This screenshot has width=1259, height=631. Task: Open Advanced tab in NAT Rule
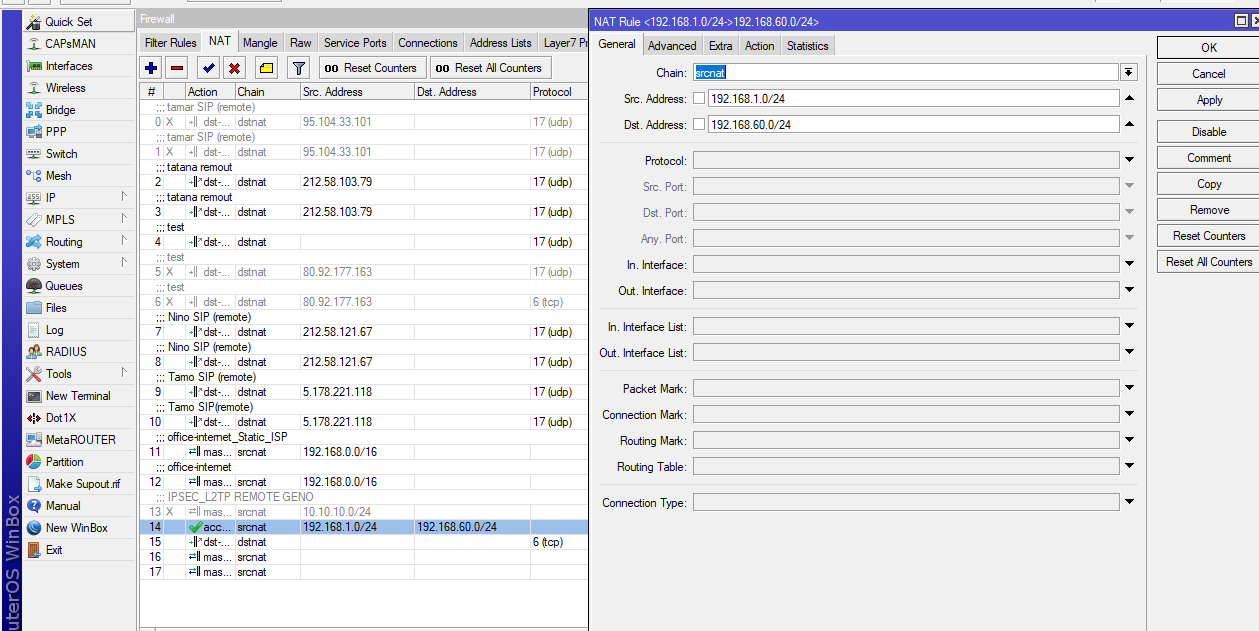672,46
